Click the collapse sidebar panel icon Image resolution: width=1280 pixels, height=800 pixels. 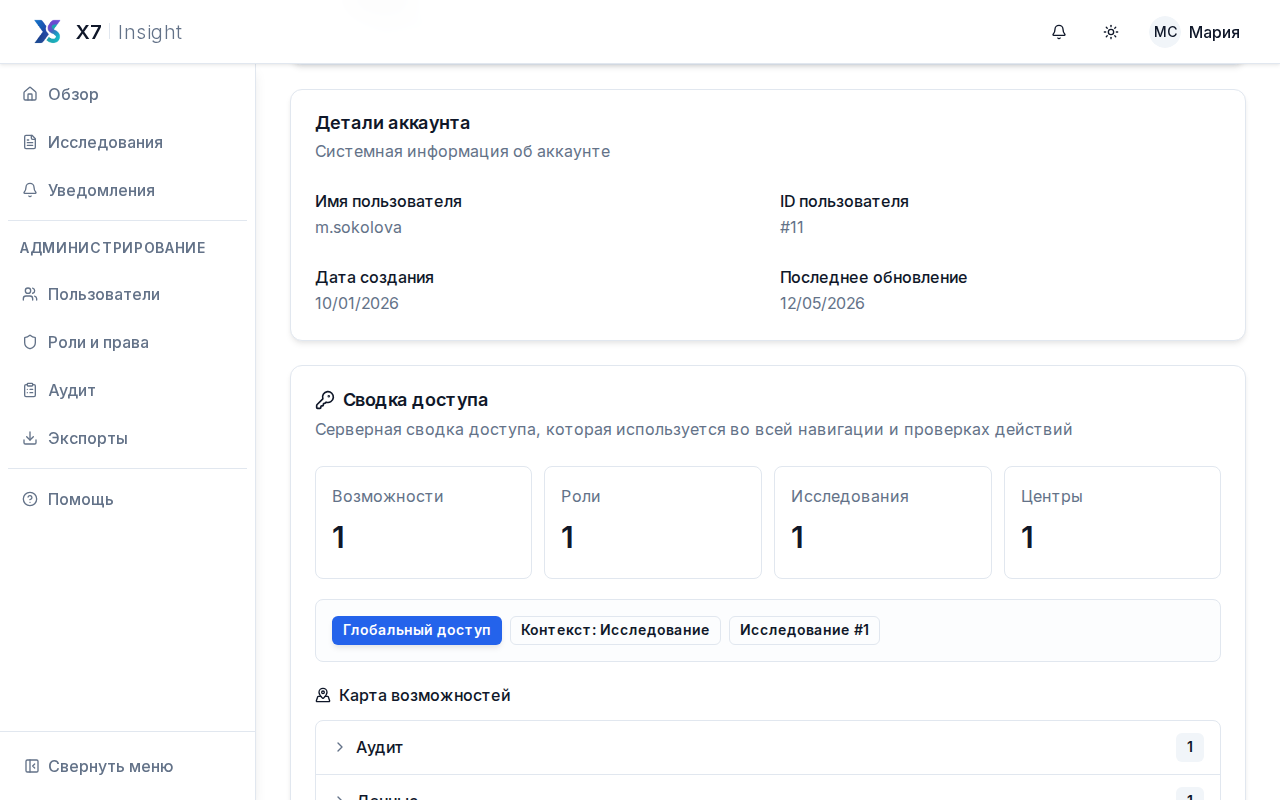[x=32, y=766]
